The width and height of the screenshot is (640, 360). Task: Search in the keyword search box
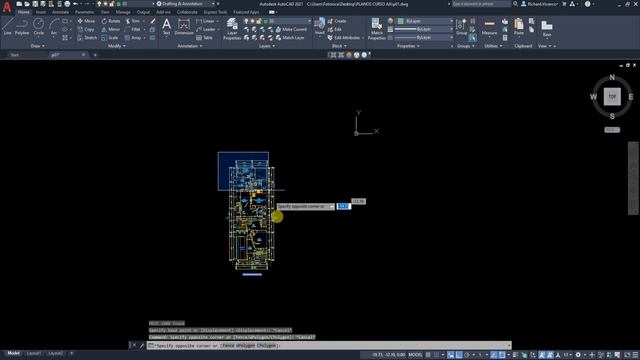tap(481, 4)
